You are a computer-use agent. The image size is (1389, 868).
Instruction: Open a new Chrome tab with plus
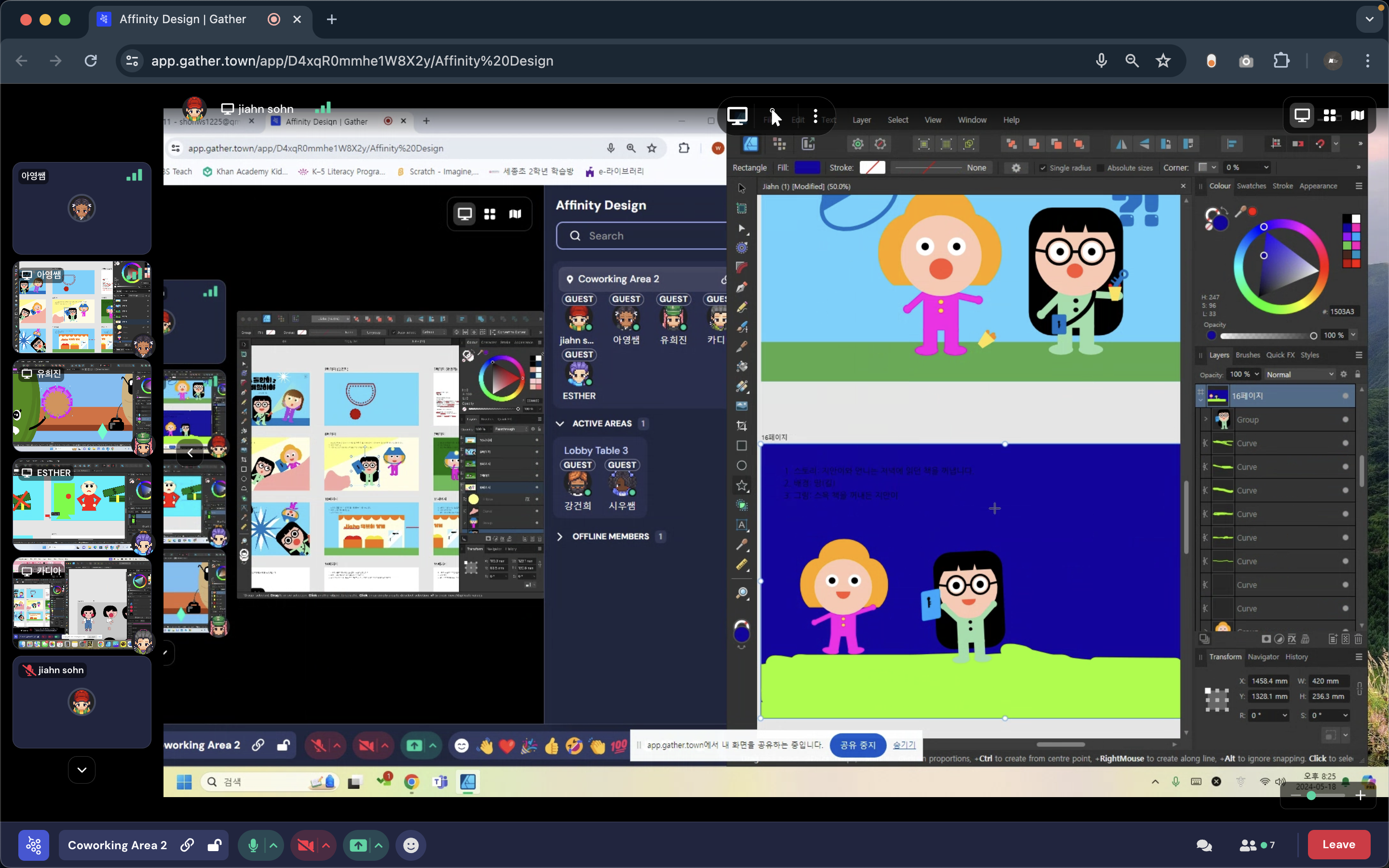click(331, 19)
